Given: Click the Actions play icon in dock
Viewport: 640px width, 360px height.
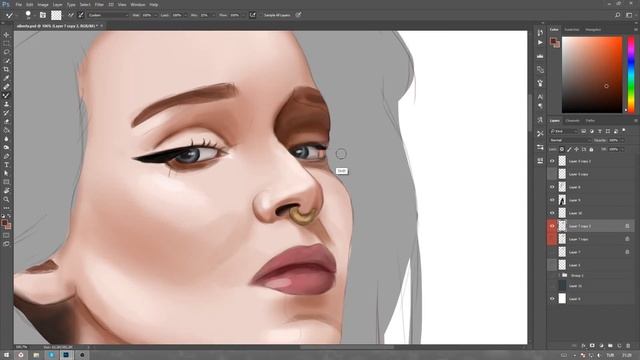Looking at the screenshot, I should (x=540, y=42).
